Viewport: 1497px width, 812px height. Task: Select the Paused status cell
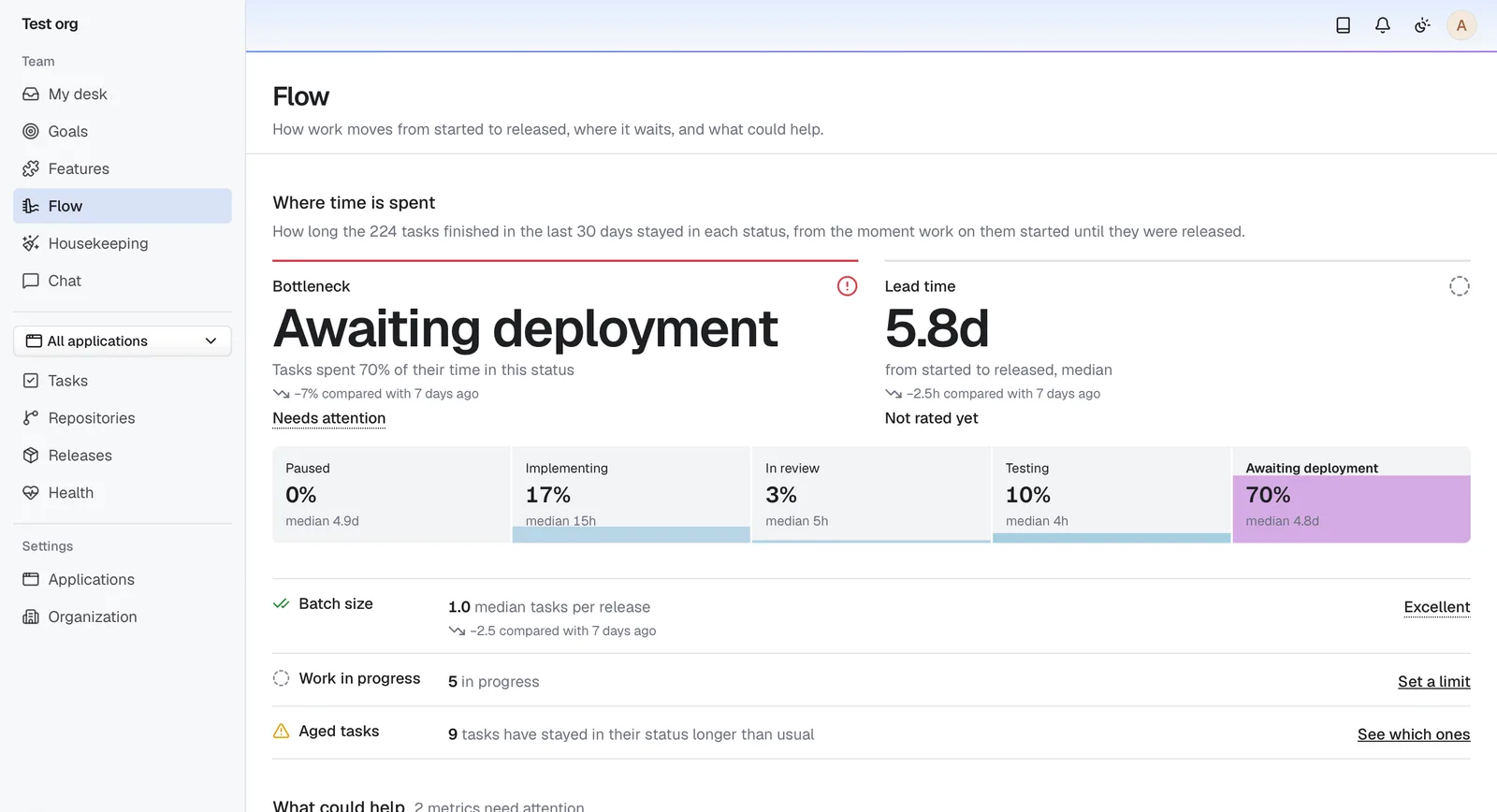[x=391, y=495]
